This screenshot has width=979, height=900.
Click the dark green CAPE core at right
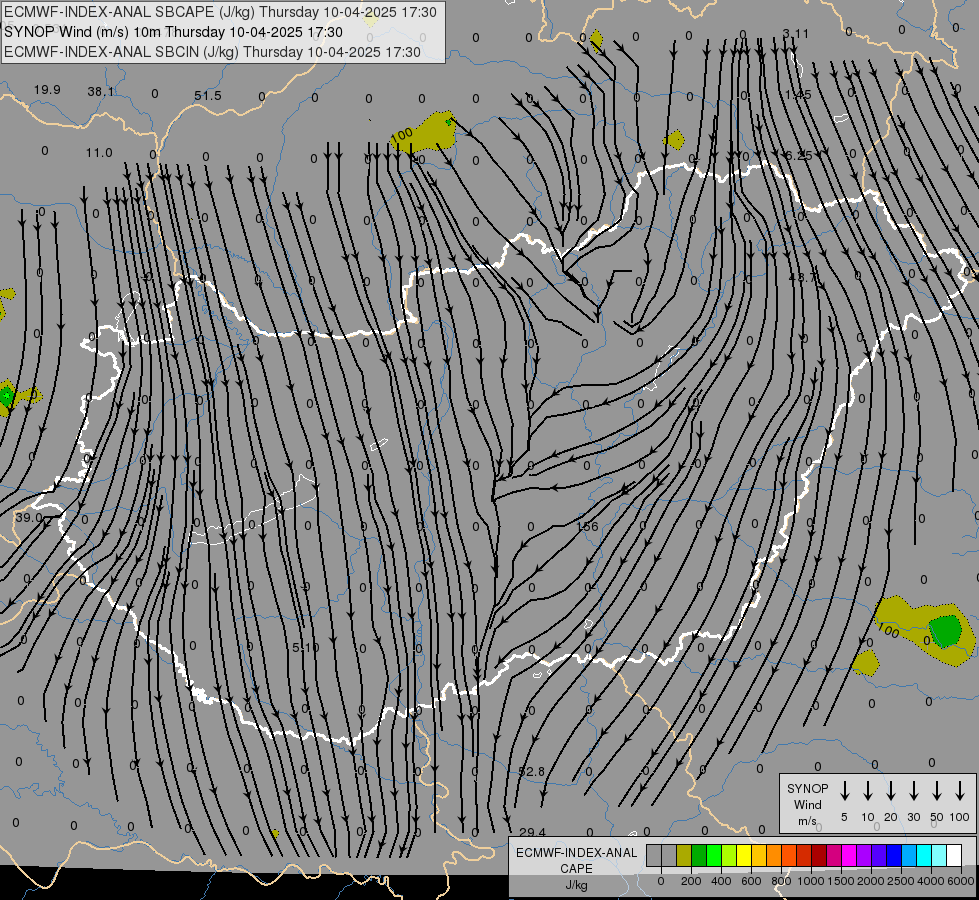click(x=945, y=631)
